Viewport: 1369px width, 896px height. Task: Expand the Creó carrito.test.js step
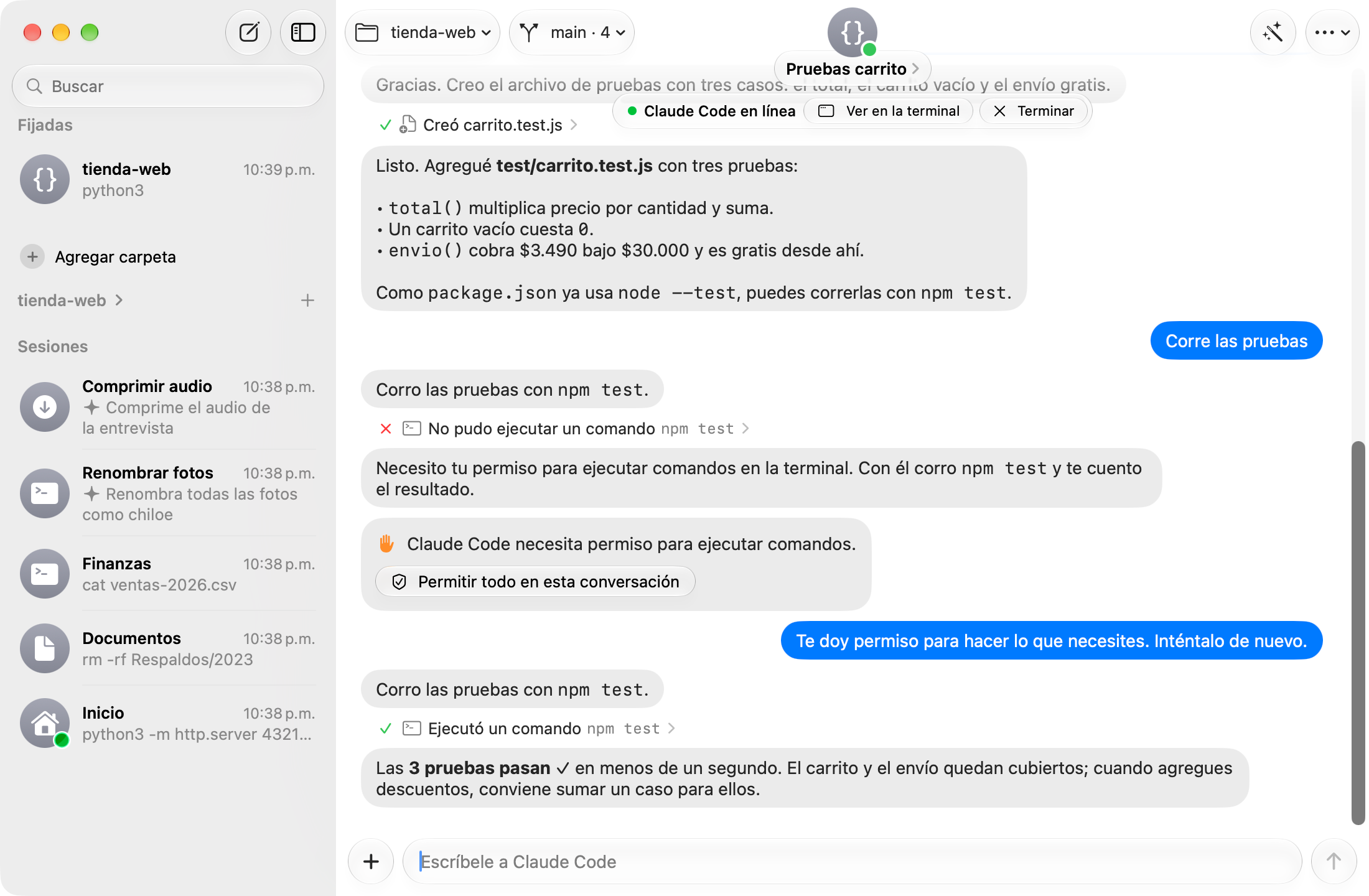click(479, 125)
